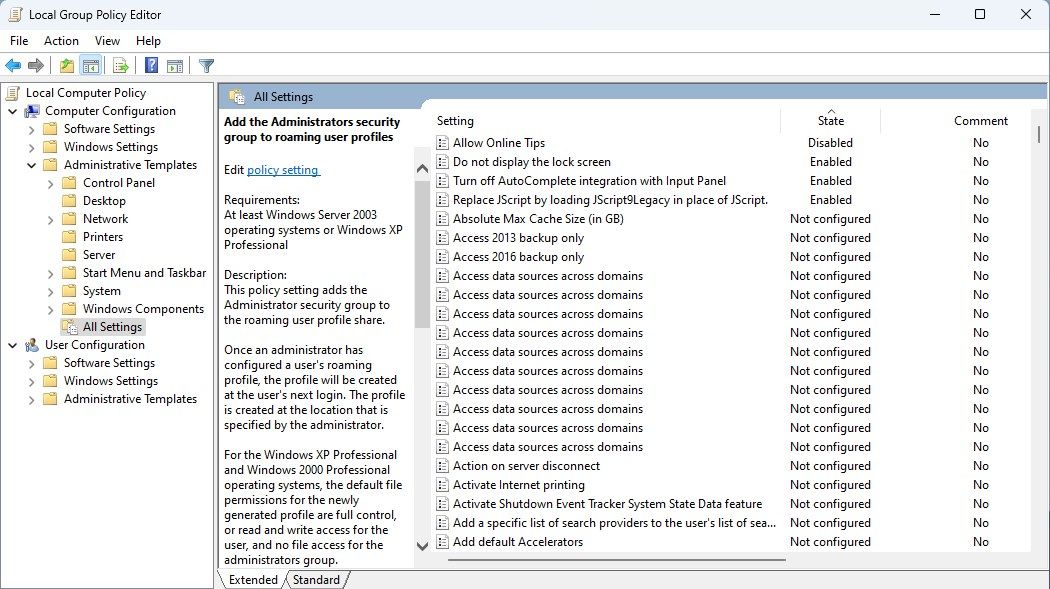Image resolution: width=1050 pixels, height=589 pixels.
Task: Click the policy setting link
Action: coord(283,170)
